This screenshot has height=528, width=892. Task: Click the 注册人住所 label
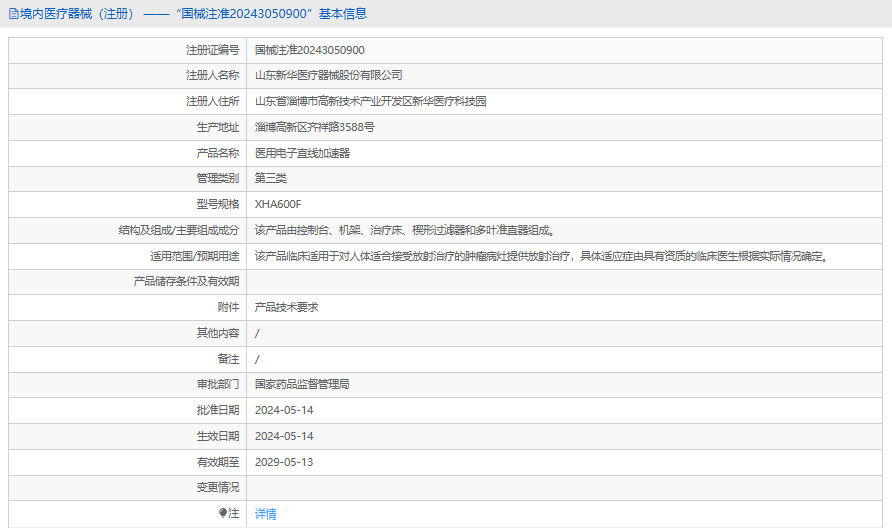pos(213,101)
